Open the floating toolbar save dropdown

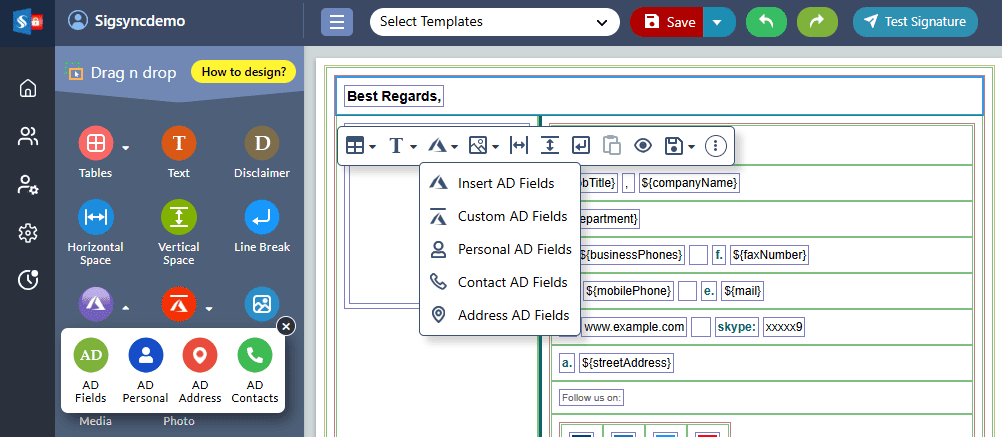coord(679,146)
